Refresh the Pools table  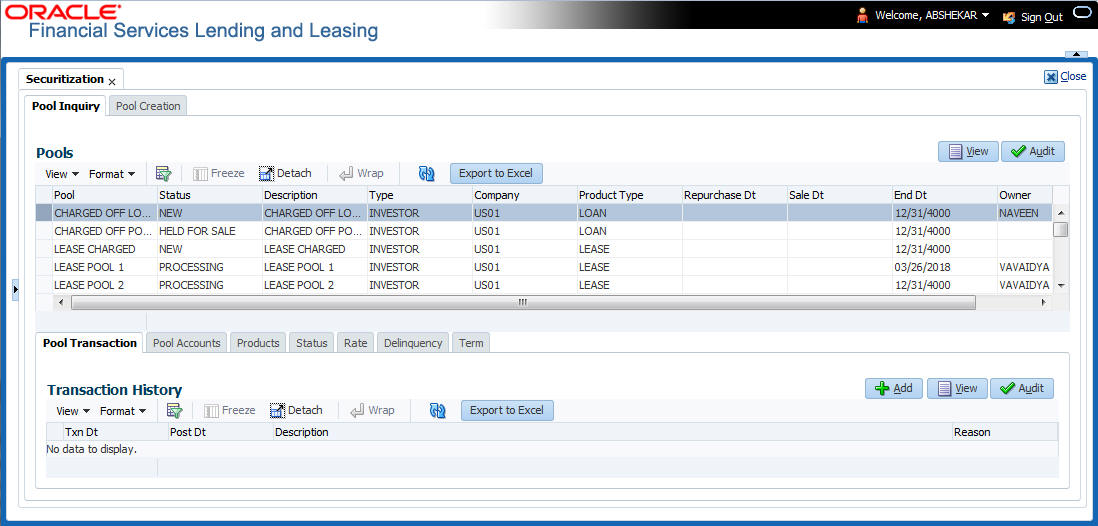coord(426,174)
